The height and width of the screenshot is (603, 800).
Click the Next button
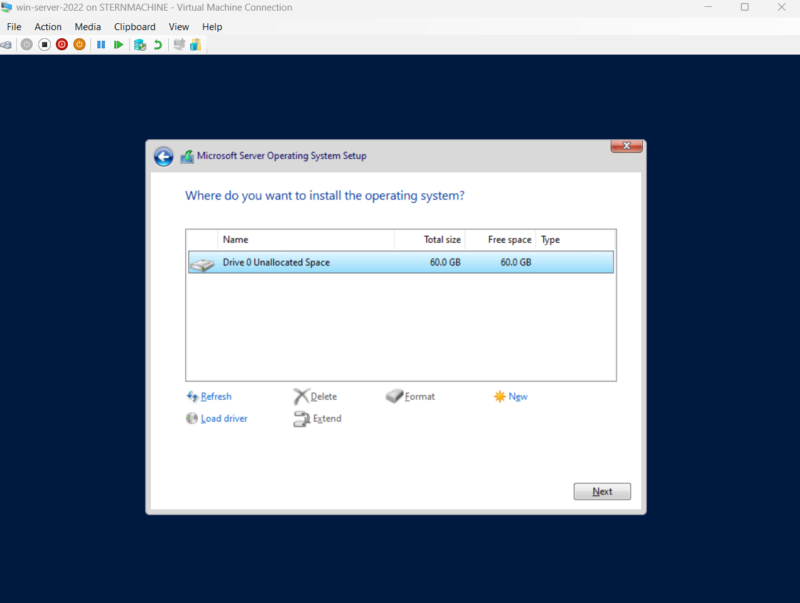point(602,491)
